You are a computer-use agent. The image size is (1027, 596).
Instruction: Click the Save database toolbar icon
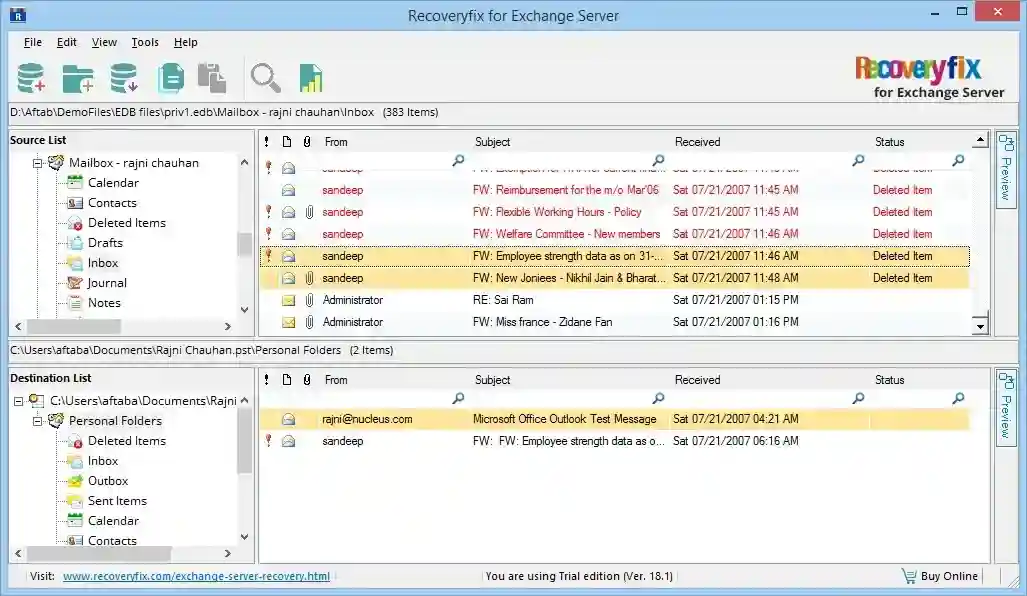click(124, 78)
